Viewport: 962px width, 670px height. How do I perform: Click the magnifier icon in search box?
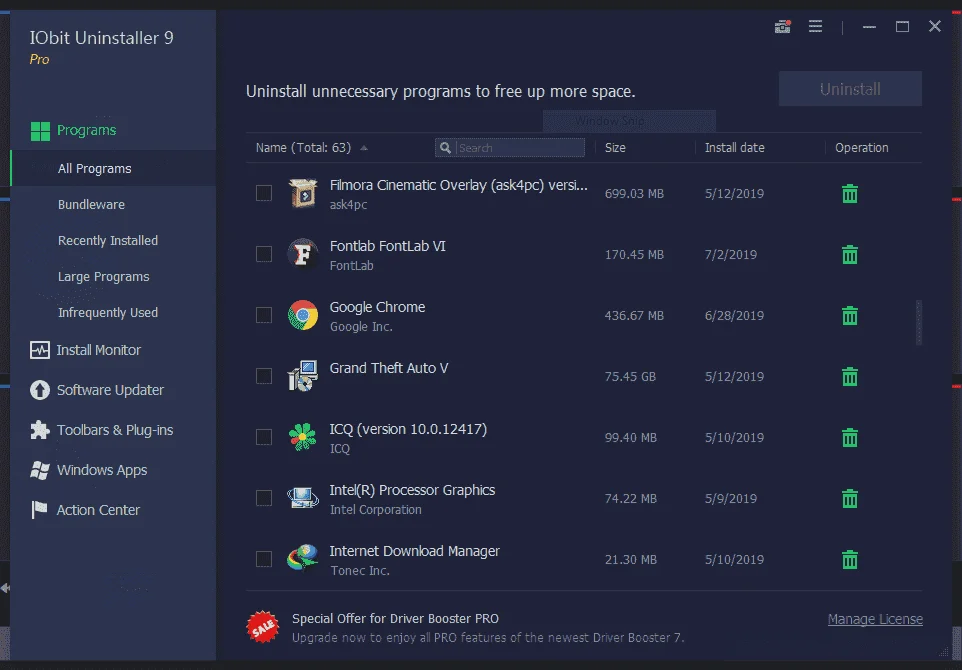[445, 148]
